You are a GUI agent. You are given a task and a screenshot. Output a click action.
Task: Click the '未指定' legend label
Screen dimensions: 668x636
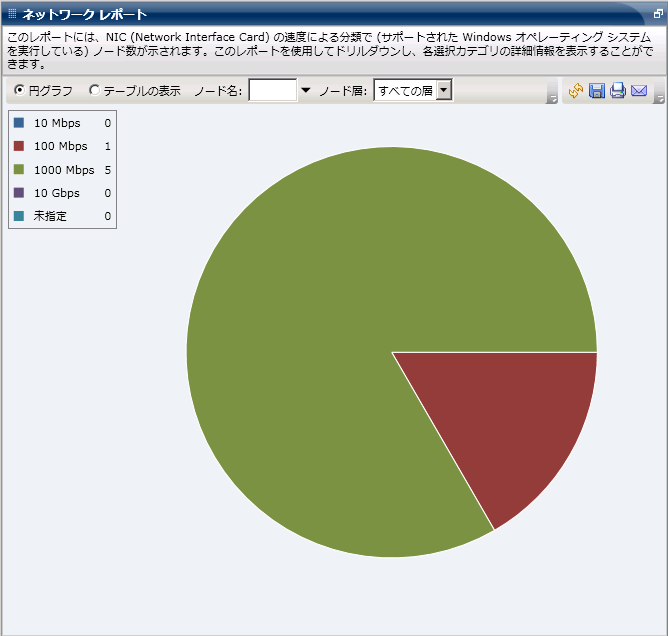pyautogui.click(x=50, y=216)
